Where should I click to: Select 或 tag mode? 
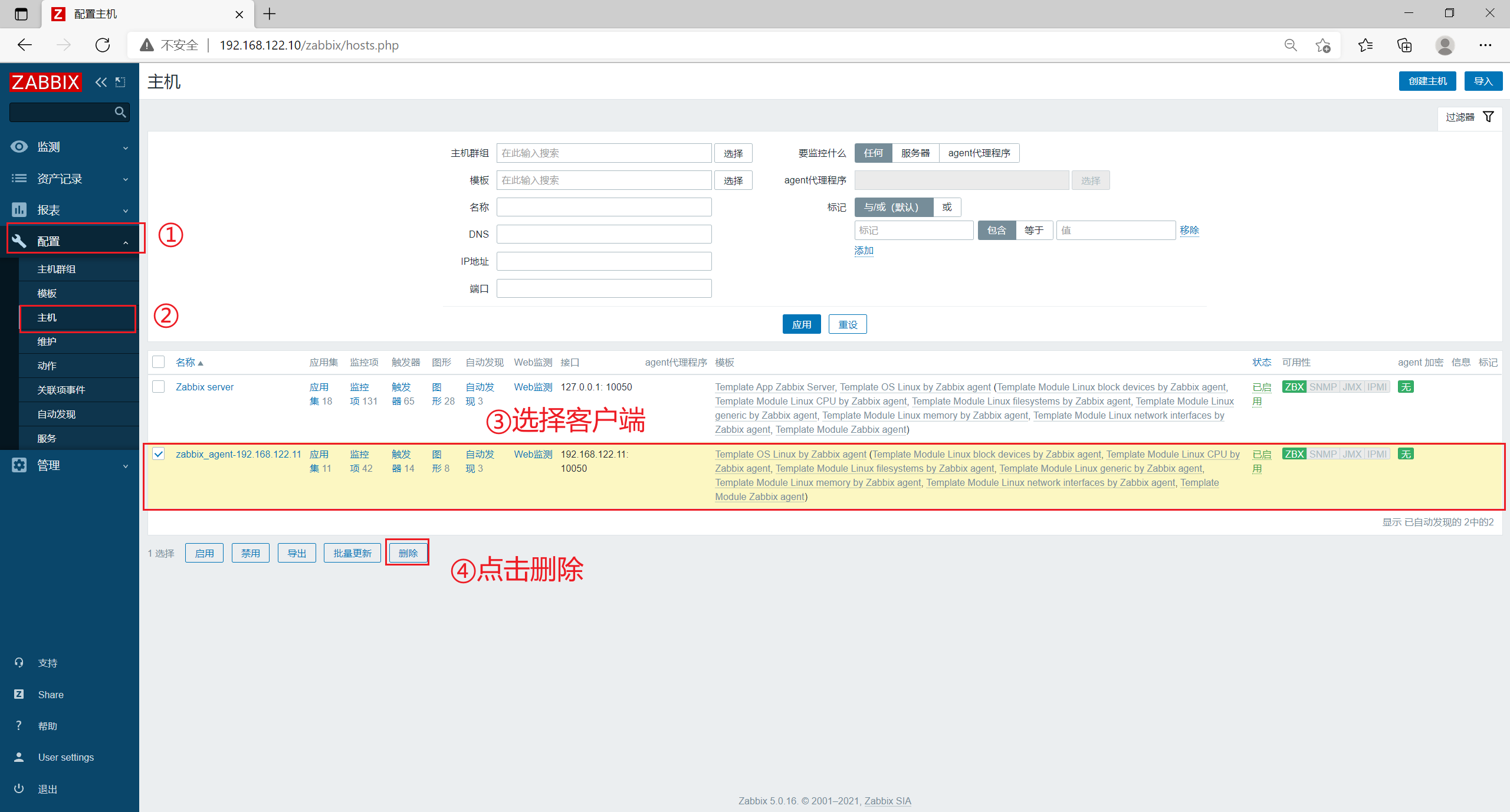pyautogui.click(x=947, y=207)
